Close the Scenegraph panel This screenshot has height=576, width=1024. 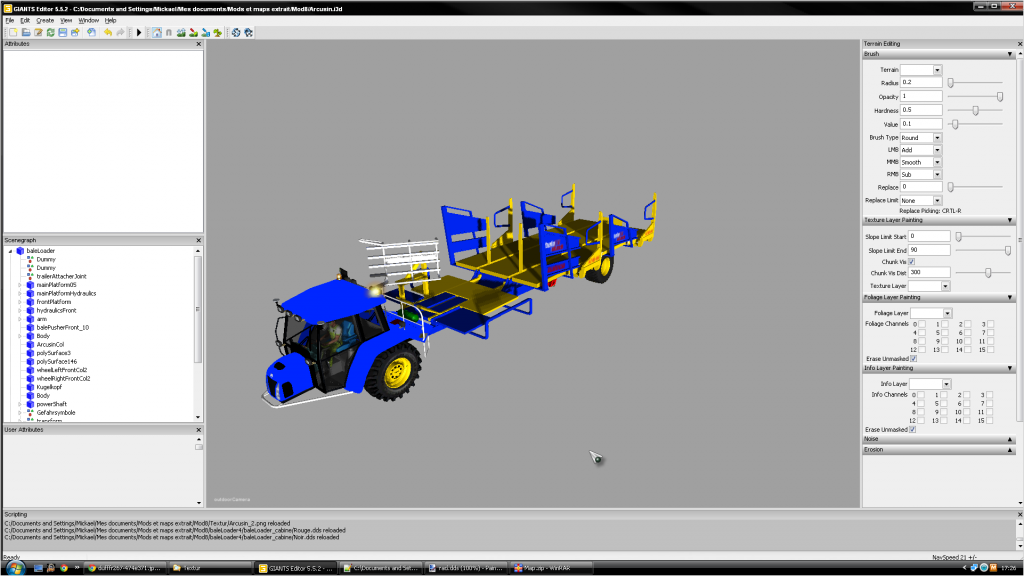tap(199, 240)
